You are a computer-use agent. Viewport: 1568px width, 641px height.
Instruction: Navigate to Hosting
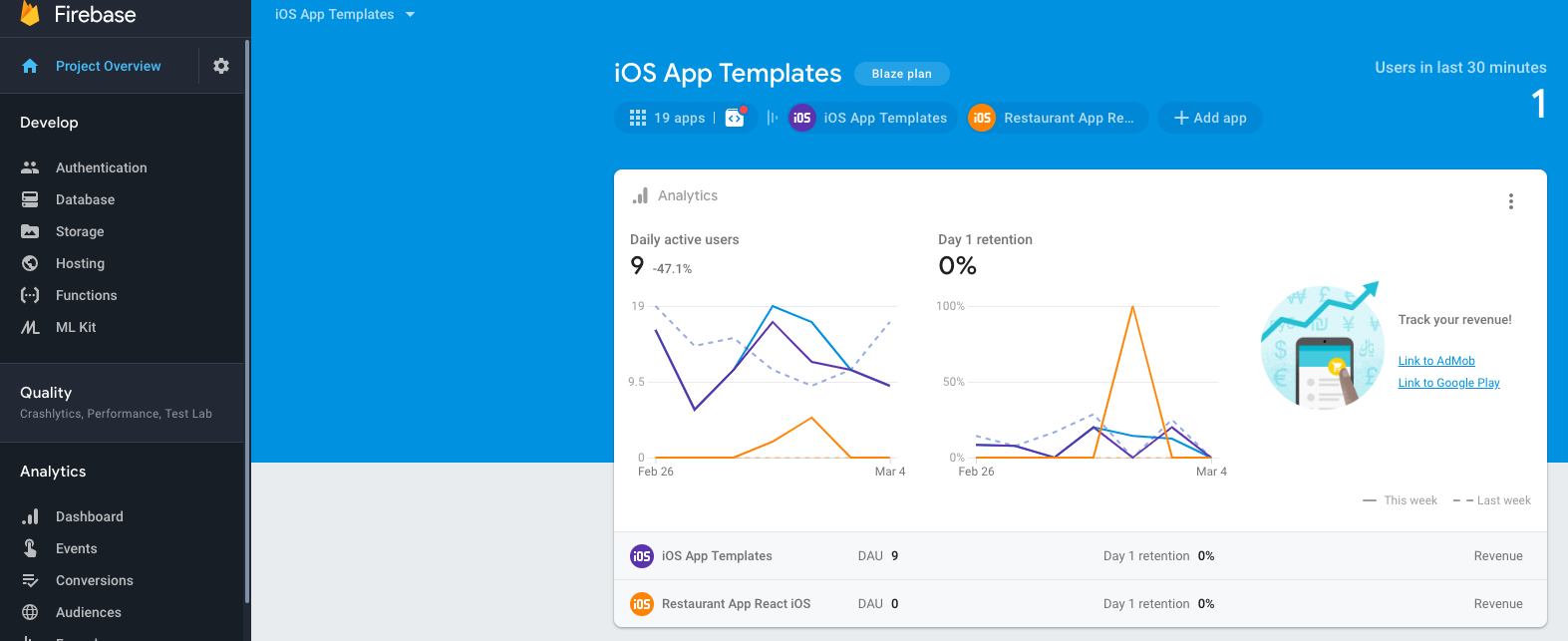click(x=80, y=263)
